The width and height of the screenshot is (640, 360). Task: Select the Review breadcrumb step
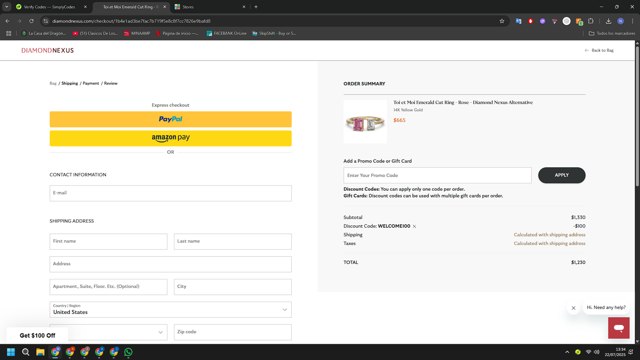click(x=111, y=83)
